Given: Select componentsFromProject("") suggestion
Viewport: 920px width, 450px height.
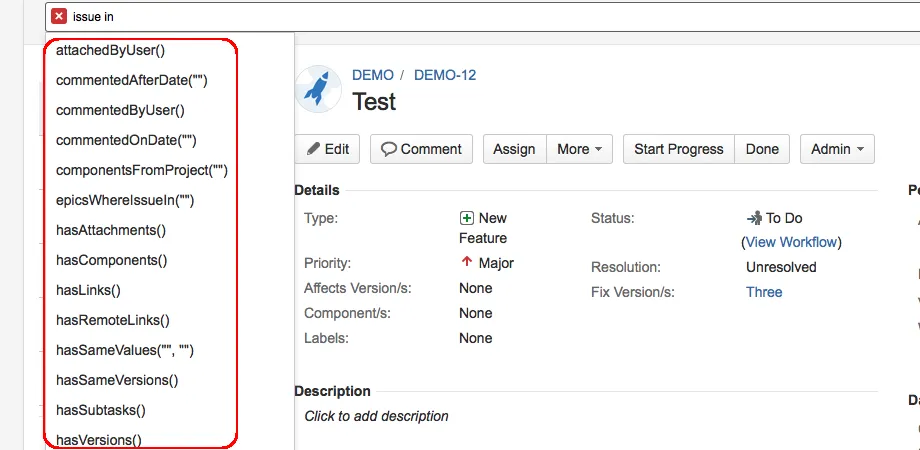Looking at the screenshot, I should [141, 170].
